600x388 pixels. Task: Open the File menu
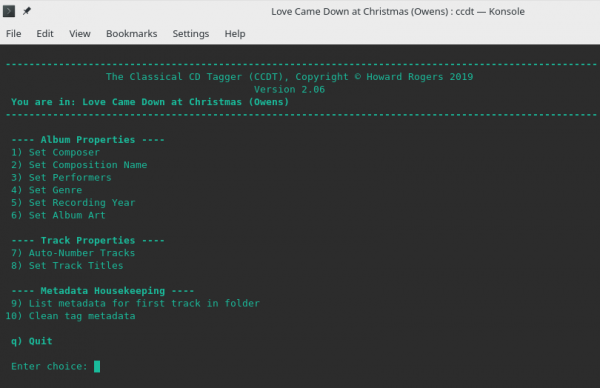coord(13,34)
